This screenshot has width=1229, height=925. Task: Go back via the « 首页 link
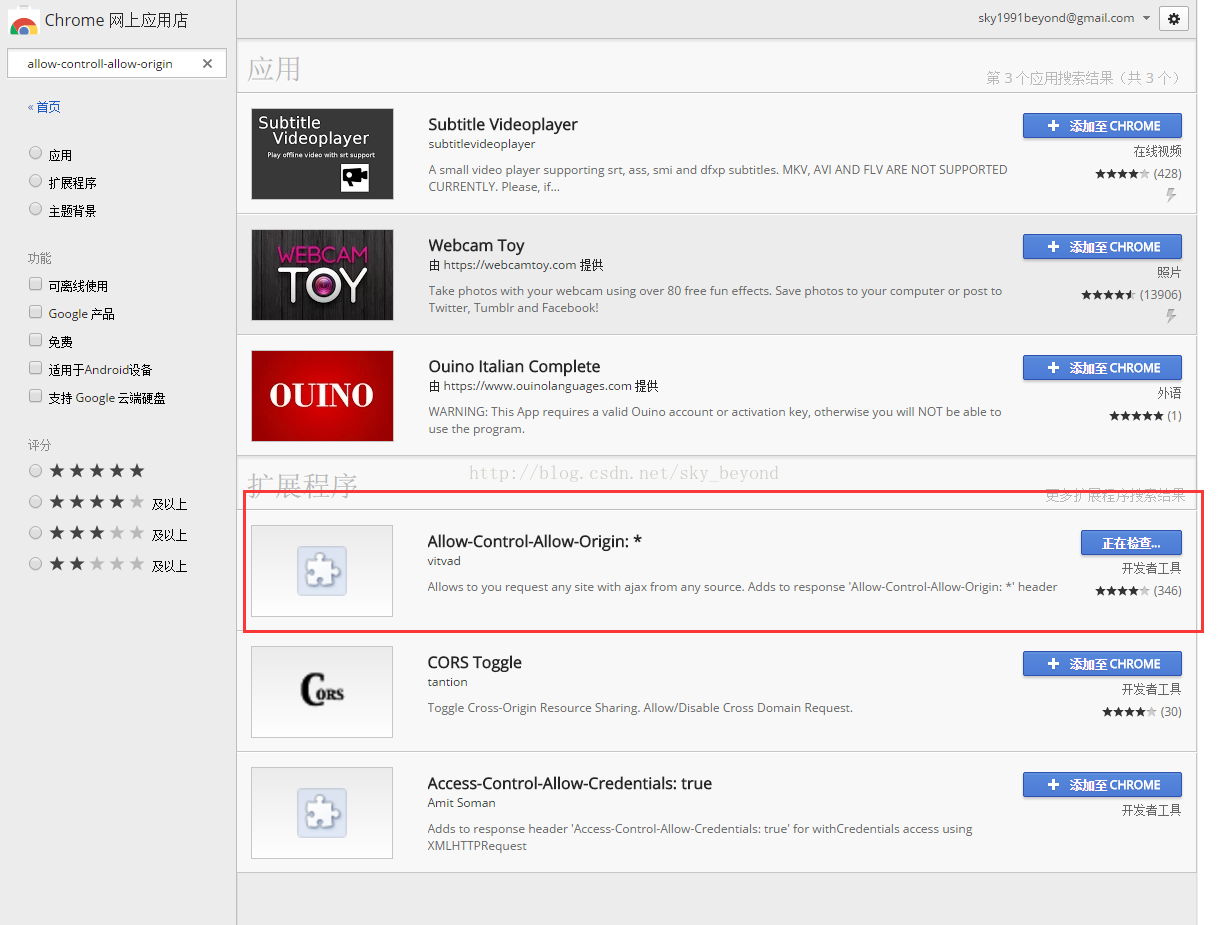44,107
